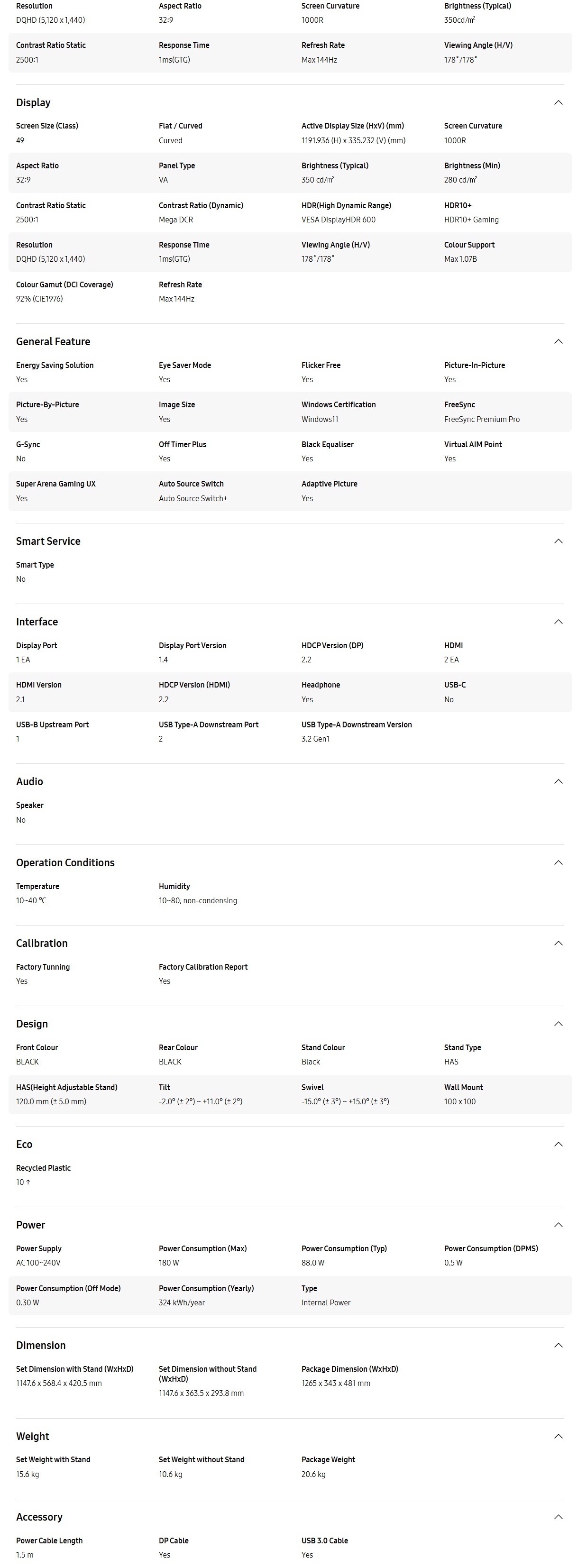Collapse the Calibration section chevron
587x1568 pixels.
click(558, 943)
